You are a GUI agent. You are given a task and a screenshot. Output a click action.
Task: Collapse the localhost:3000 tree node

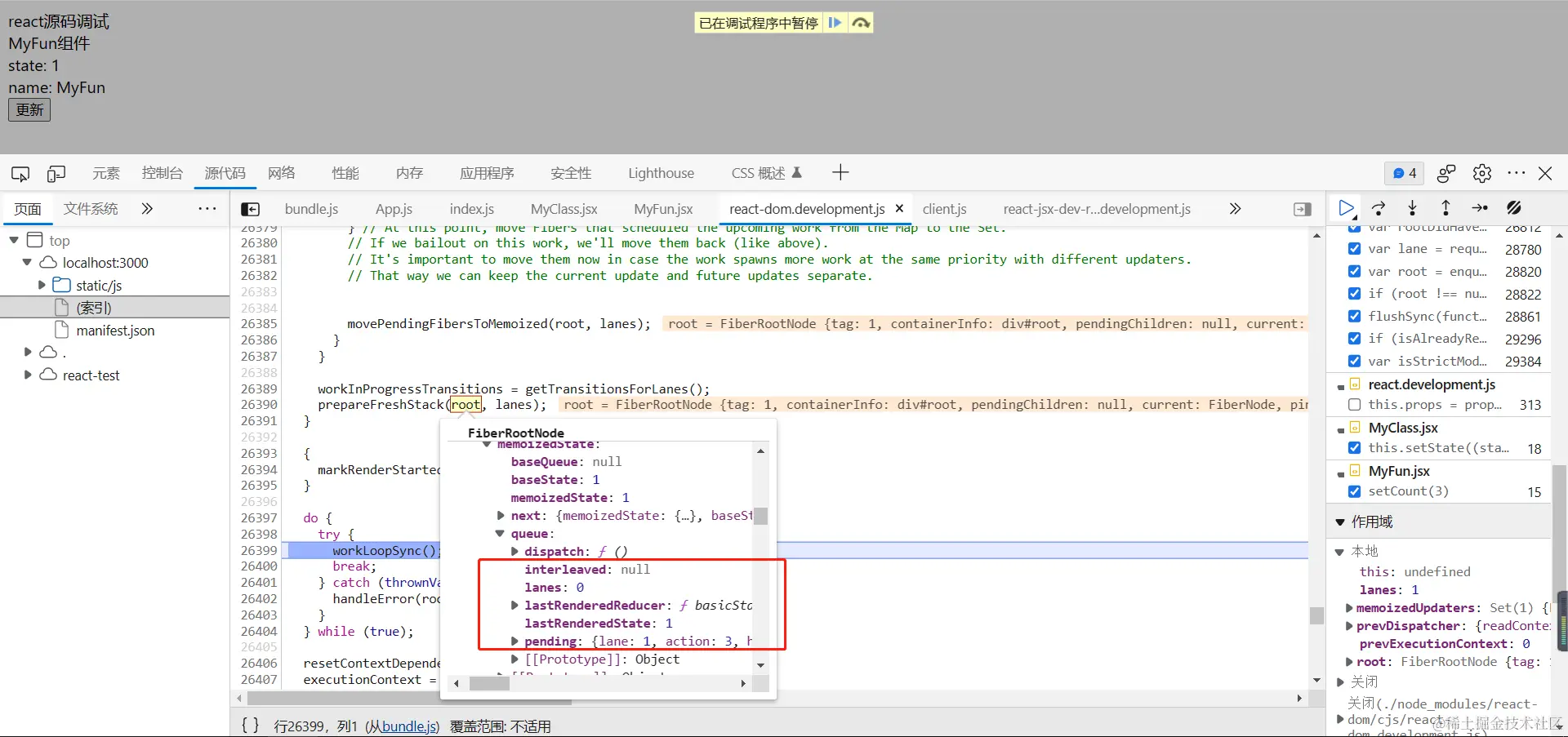click(x=27, y=263)
